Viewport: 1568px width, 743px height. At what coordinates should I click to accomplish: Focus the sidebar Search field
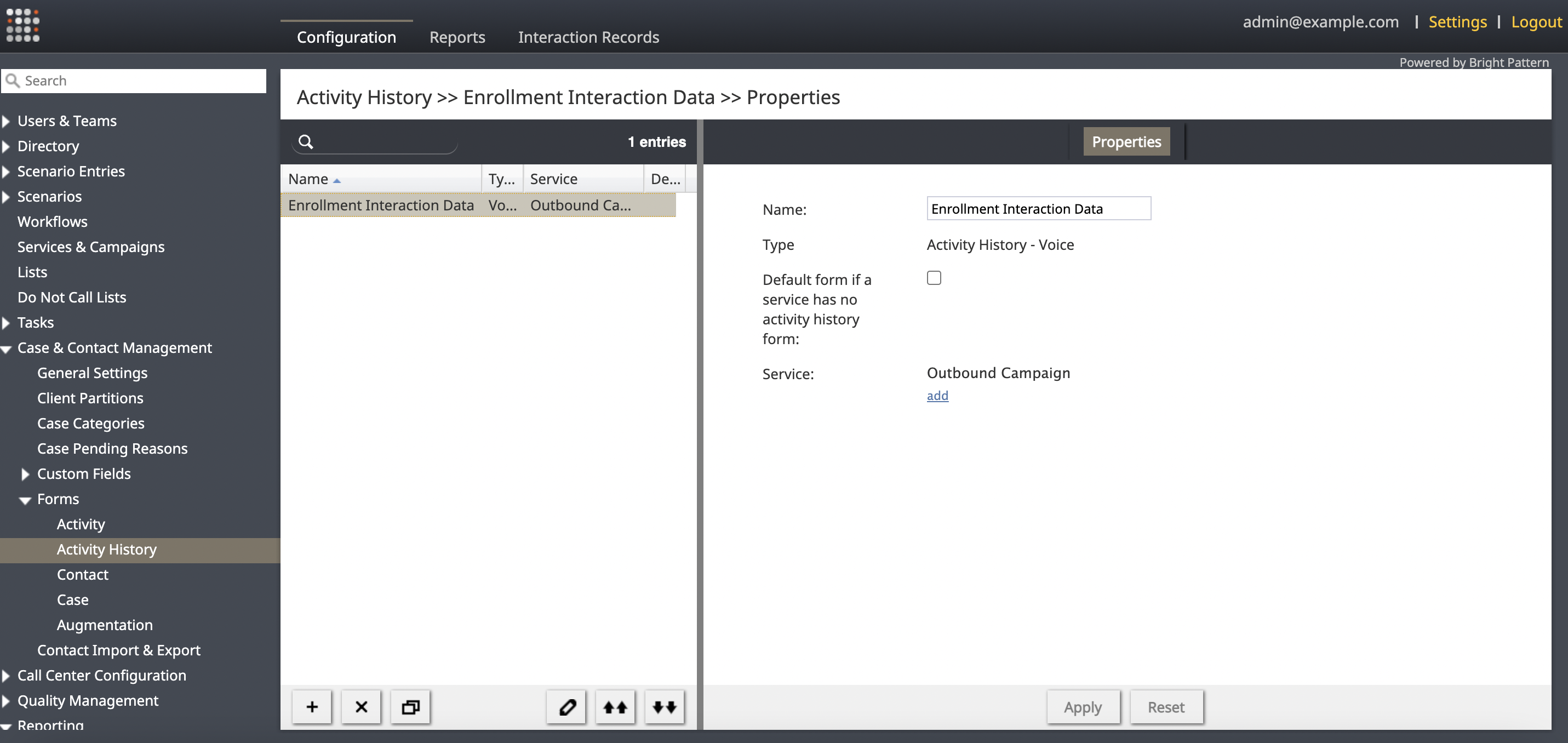[134, 81]
